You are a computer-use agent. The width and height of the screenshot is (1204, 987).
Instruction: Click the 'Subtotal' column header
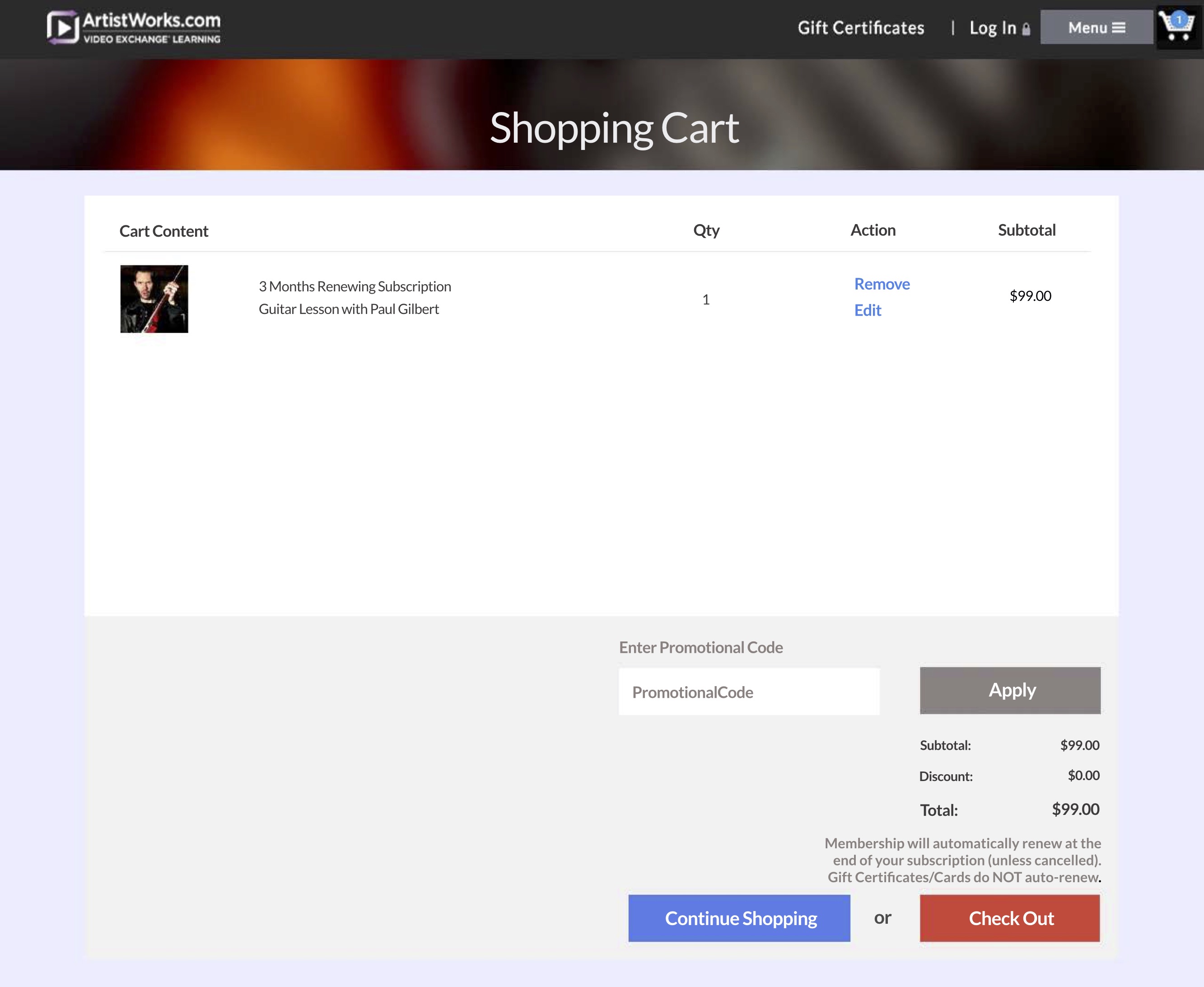(1027, 230)
